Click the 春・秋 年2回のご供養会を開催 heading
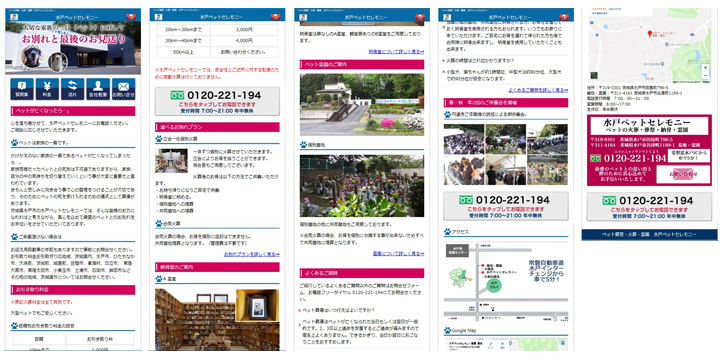 506,103
